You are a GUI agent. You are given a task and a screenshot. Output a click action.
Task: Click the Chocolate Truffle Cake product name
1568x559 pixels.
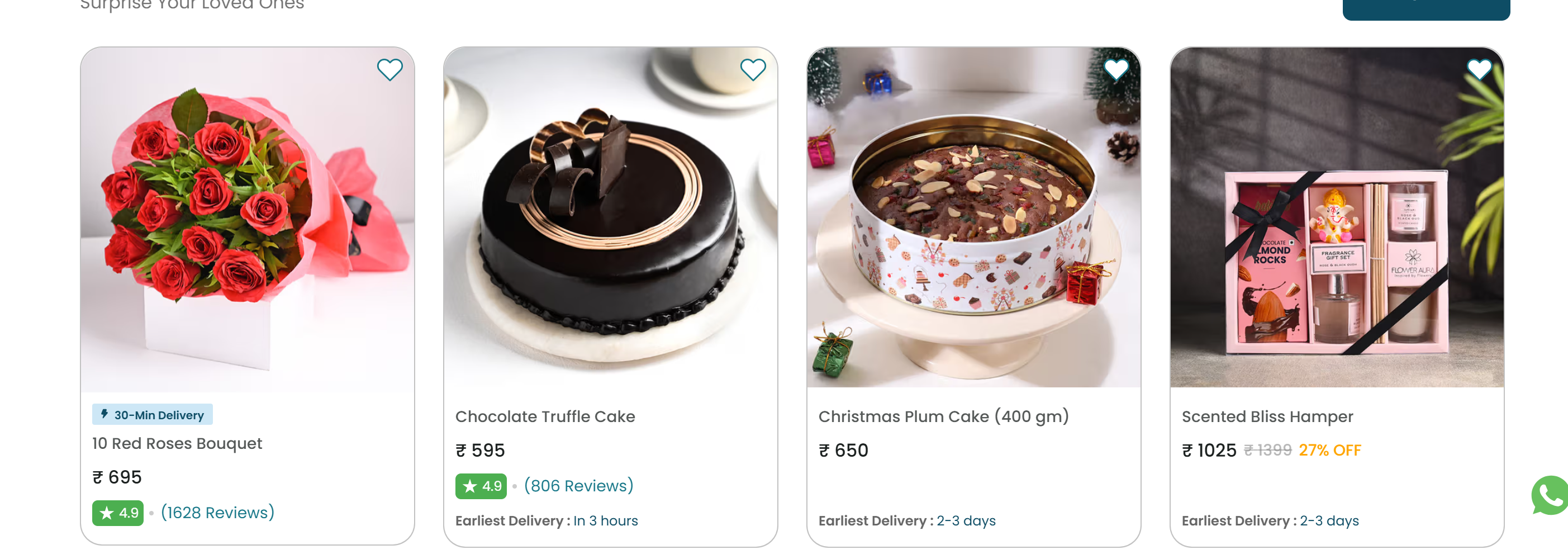(x=545, y=416)
